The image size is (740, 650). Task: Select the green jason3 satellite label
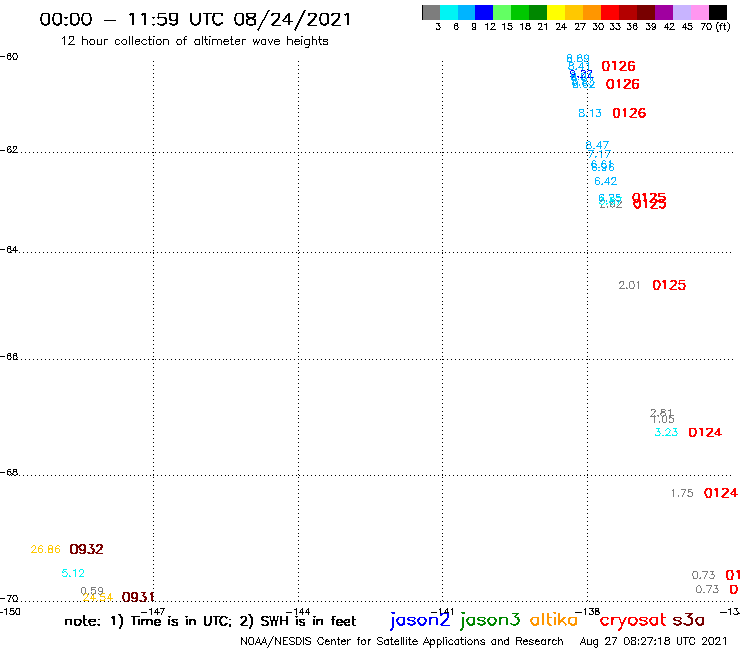(x=490, y=620)
